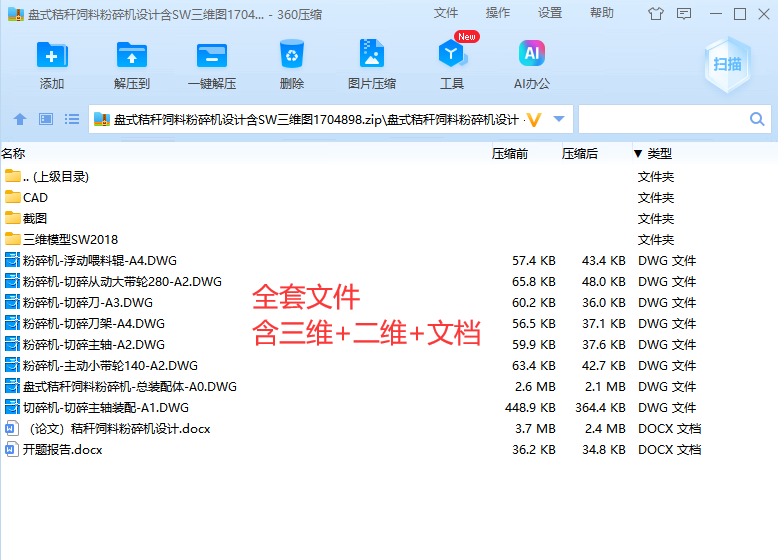The image size is (778, 560).
Task: Select the CAD folder name
Action: pos(35,197)
